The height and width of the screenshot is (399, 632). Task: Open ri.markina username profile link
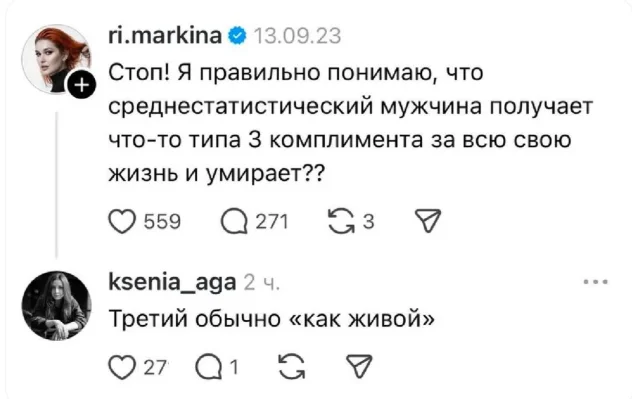point(165,35)
